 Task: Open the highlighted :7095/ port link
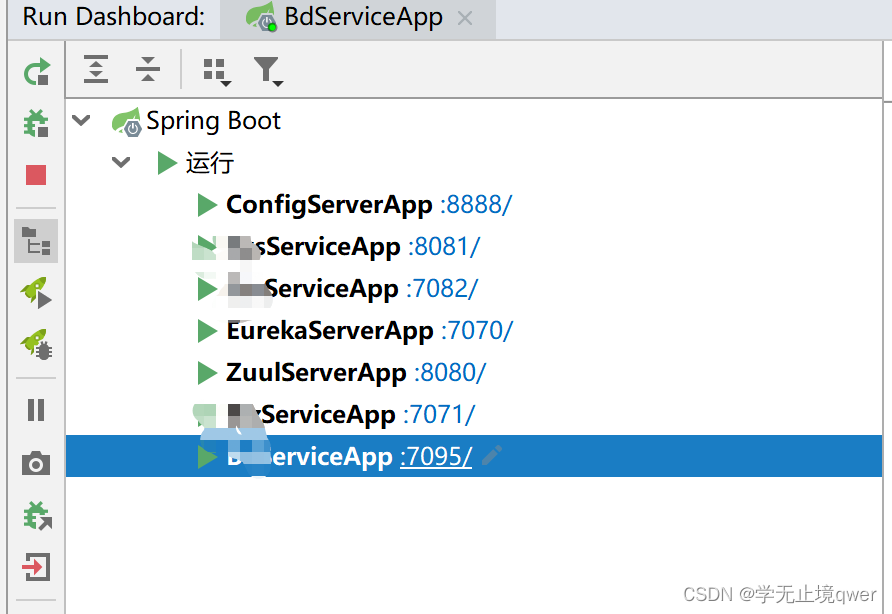pos(436,456)
